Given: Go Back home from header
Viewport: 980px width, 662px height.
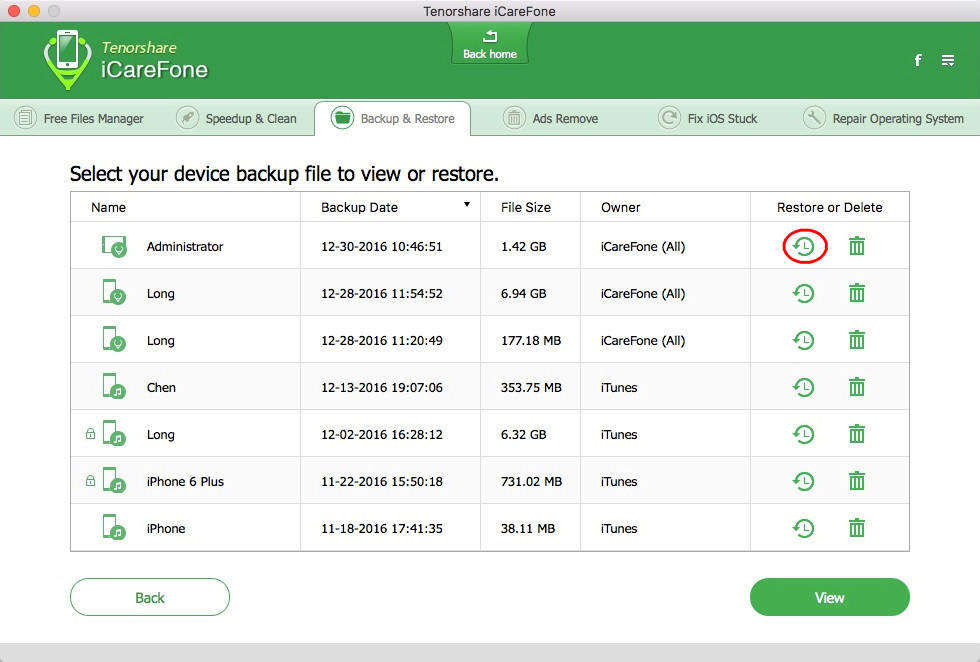Looking at the screenshot, I should (x=490, y=44).
